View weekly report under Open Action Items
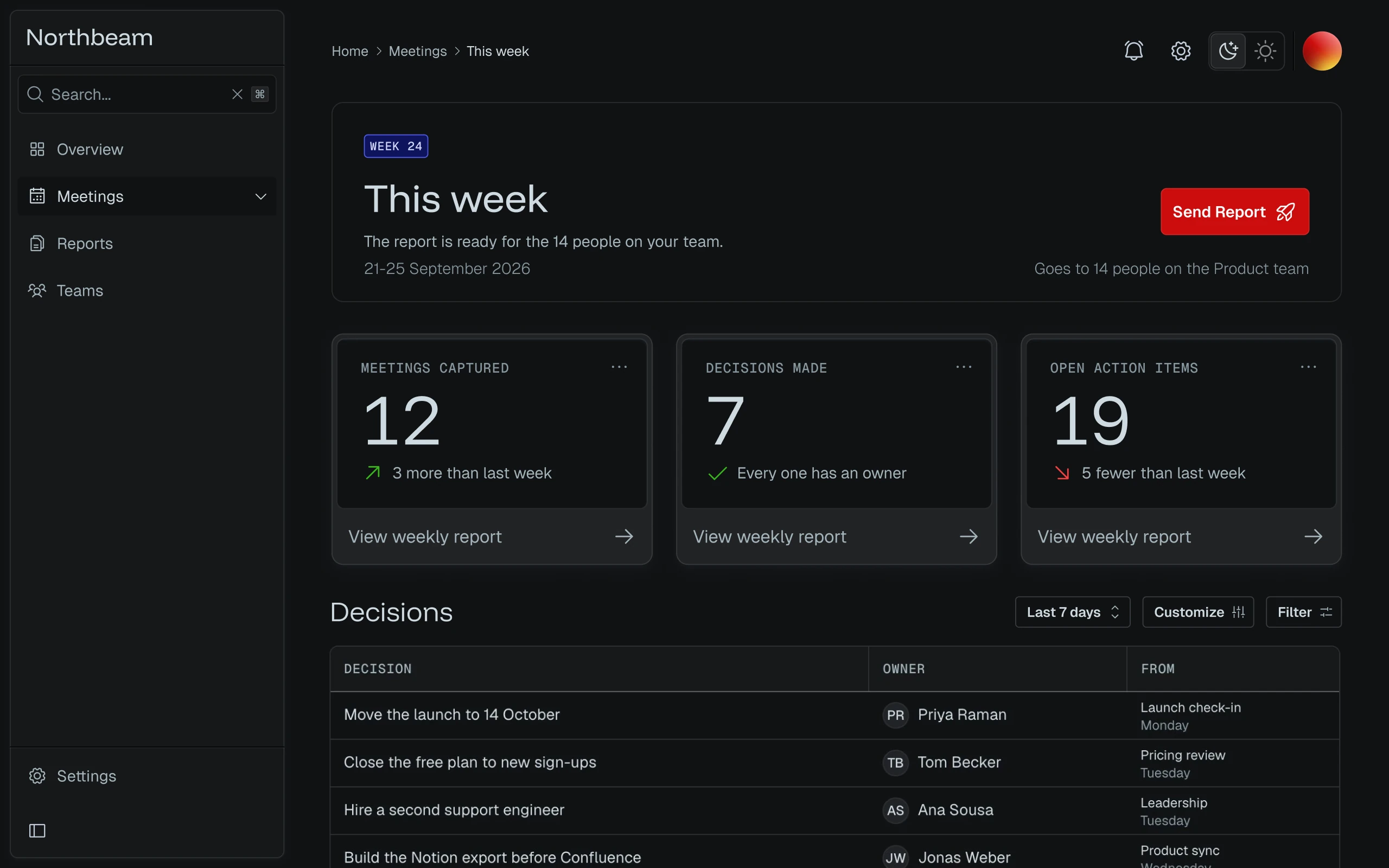 click(1181, 536)
